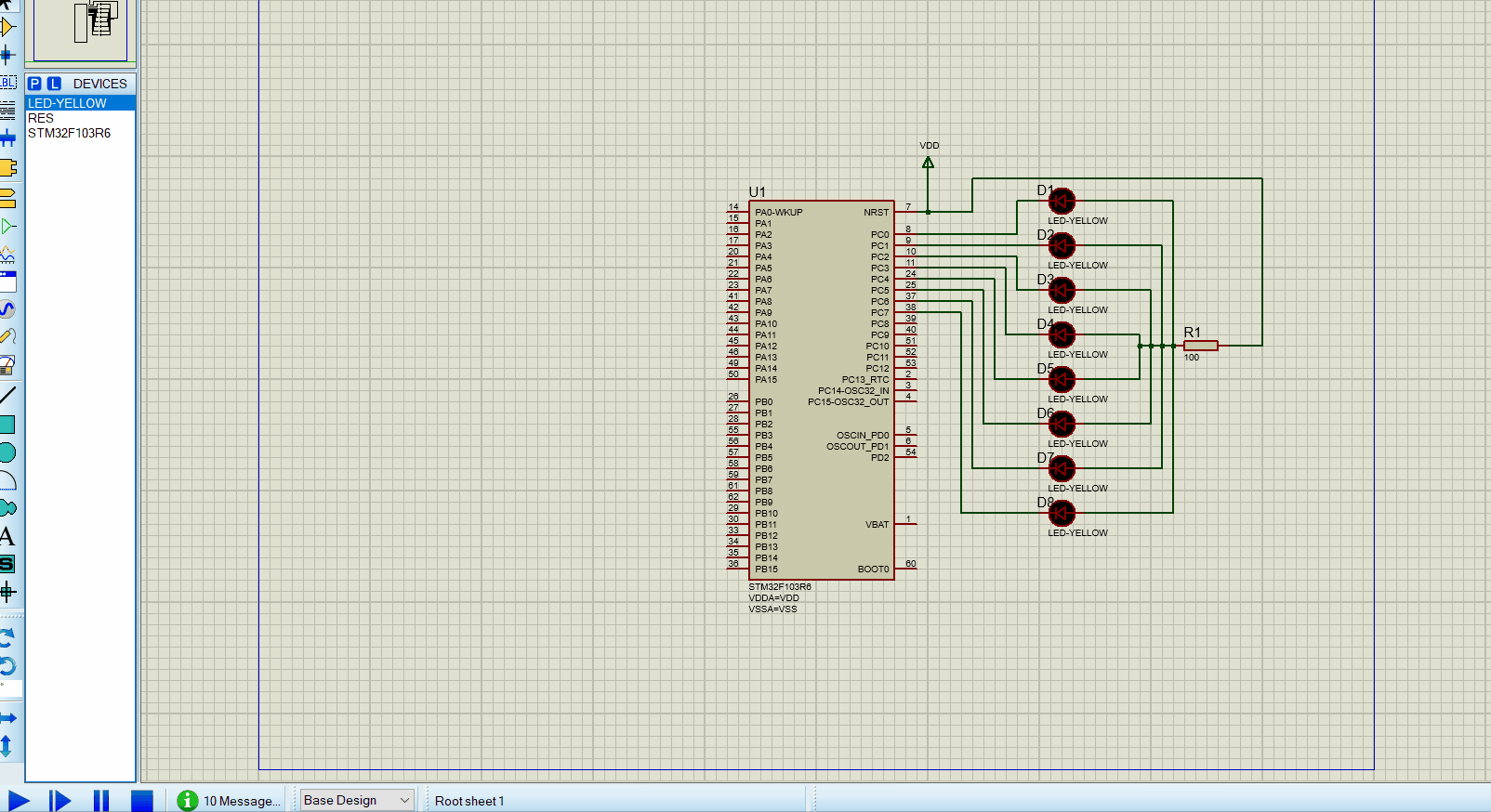The height and width of the screenshot is (812, 1491).
Task: Select LED D3 on the schematic
Action: pyautogui.click(x=1062, y=290)
